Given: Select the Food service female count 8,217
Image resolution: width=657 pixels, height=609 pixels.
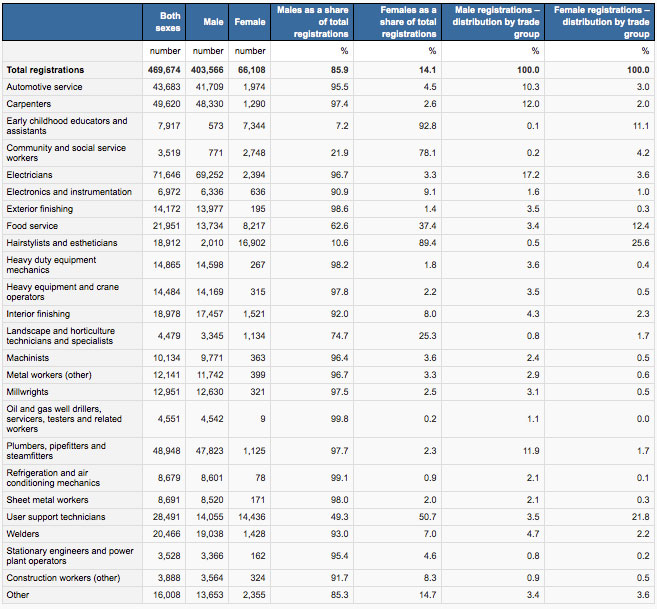Looking at the screenshot, I should (x=254, y=226).
